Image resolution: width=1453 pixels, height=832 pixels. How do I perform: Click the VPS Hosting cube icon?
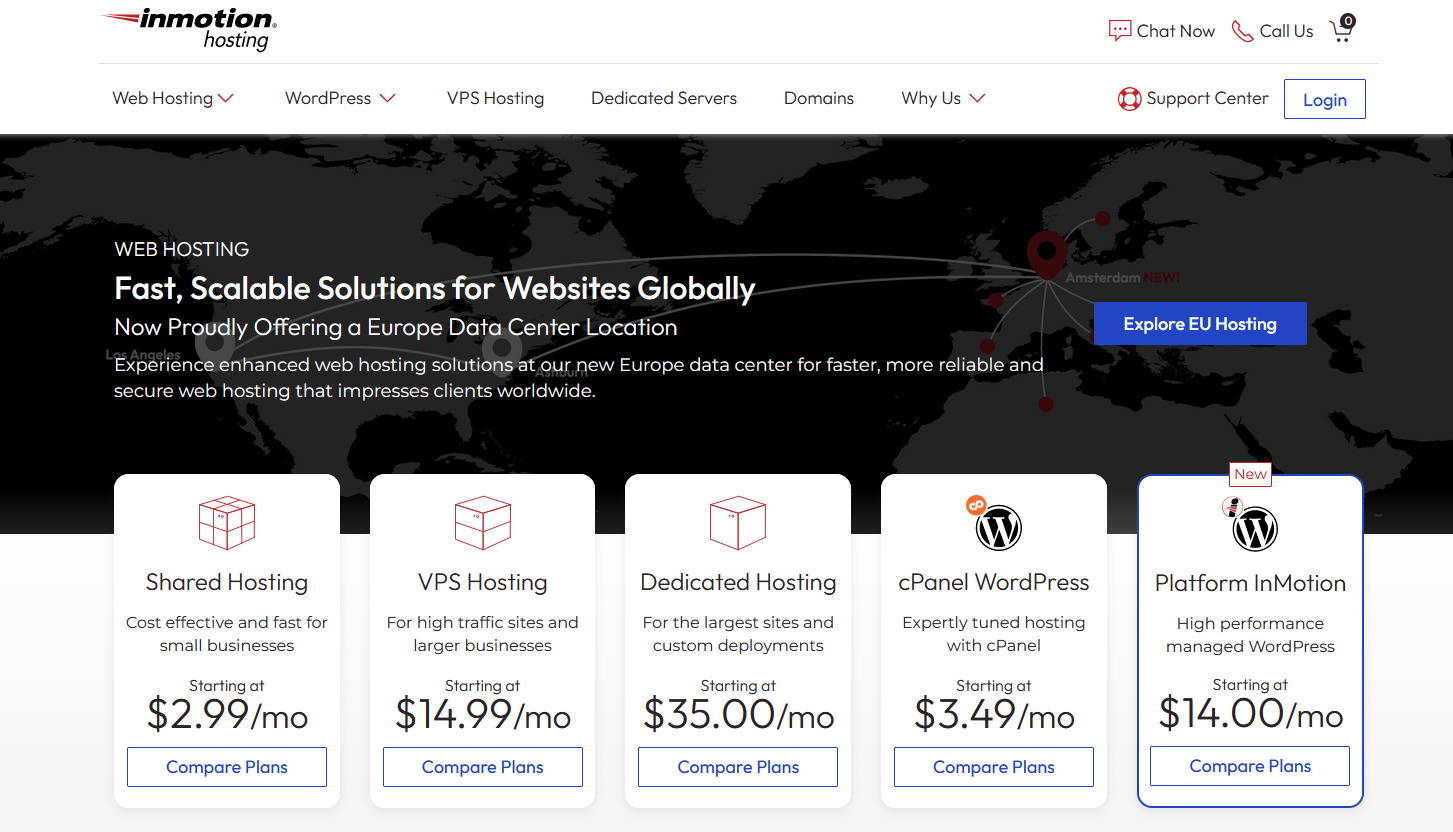tap(483, 522)
